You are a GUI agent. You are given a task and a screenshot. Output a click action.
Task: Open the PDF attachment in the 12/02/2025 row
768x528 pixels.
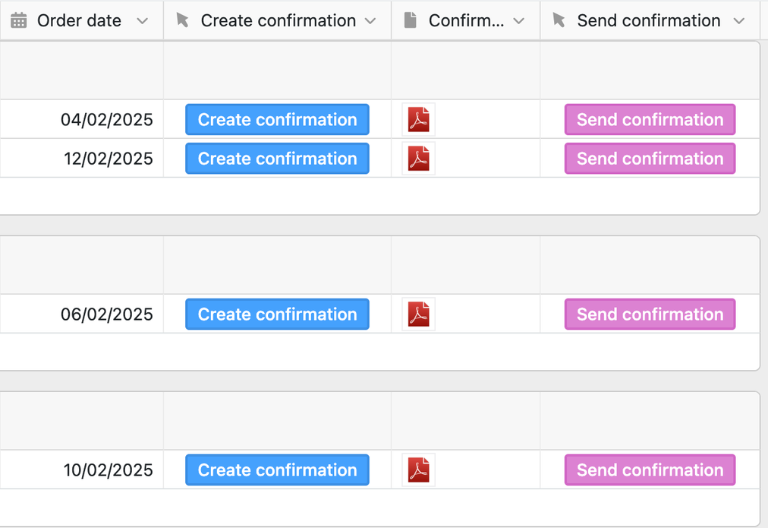click(x=419, y=159)
